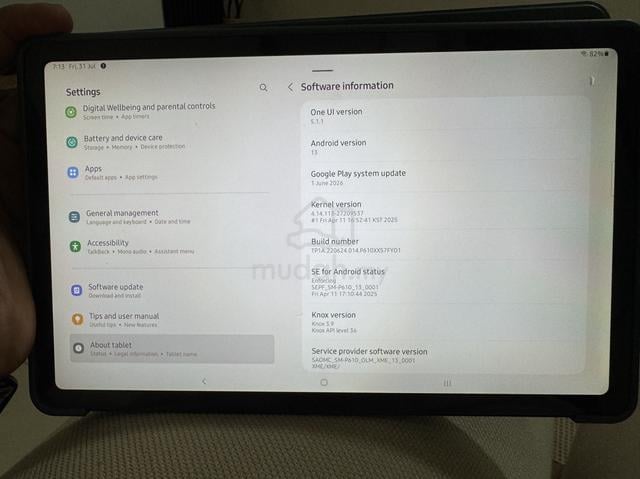Tap the search magnifier icon in Settings
Viewport: 640px width, 479px height.
click(264, 87)
